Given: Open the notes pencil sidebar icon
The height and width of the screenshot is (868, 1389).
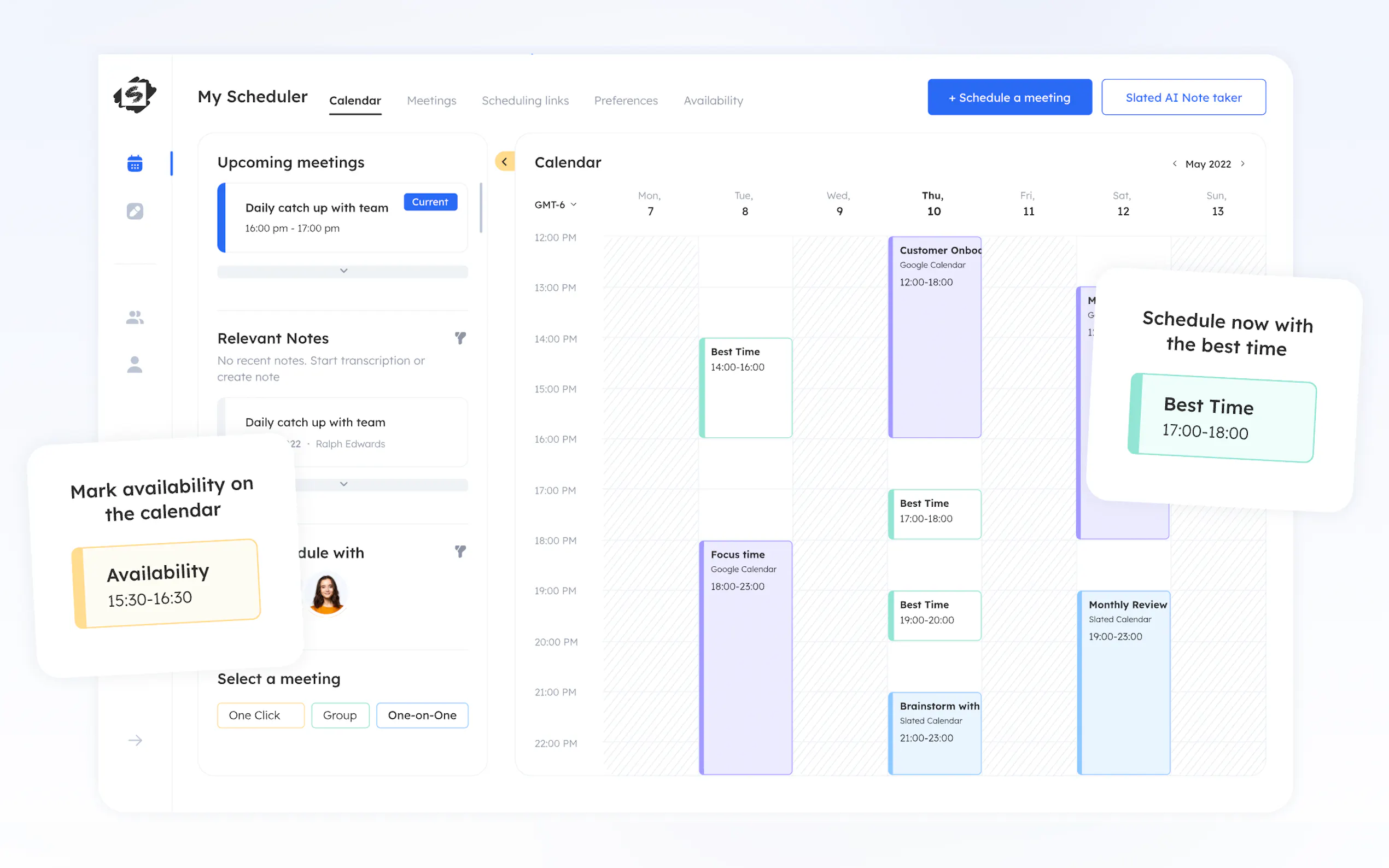Looking at the screenshot, I should [135, 211].
